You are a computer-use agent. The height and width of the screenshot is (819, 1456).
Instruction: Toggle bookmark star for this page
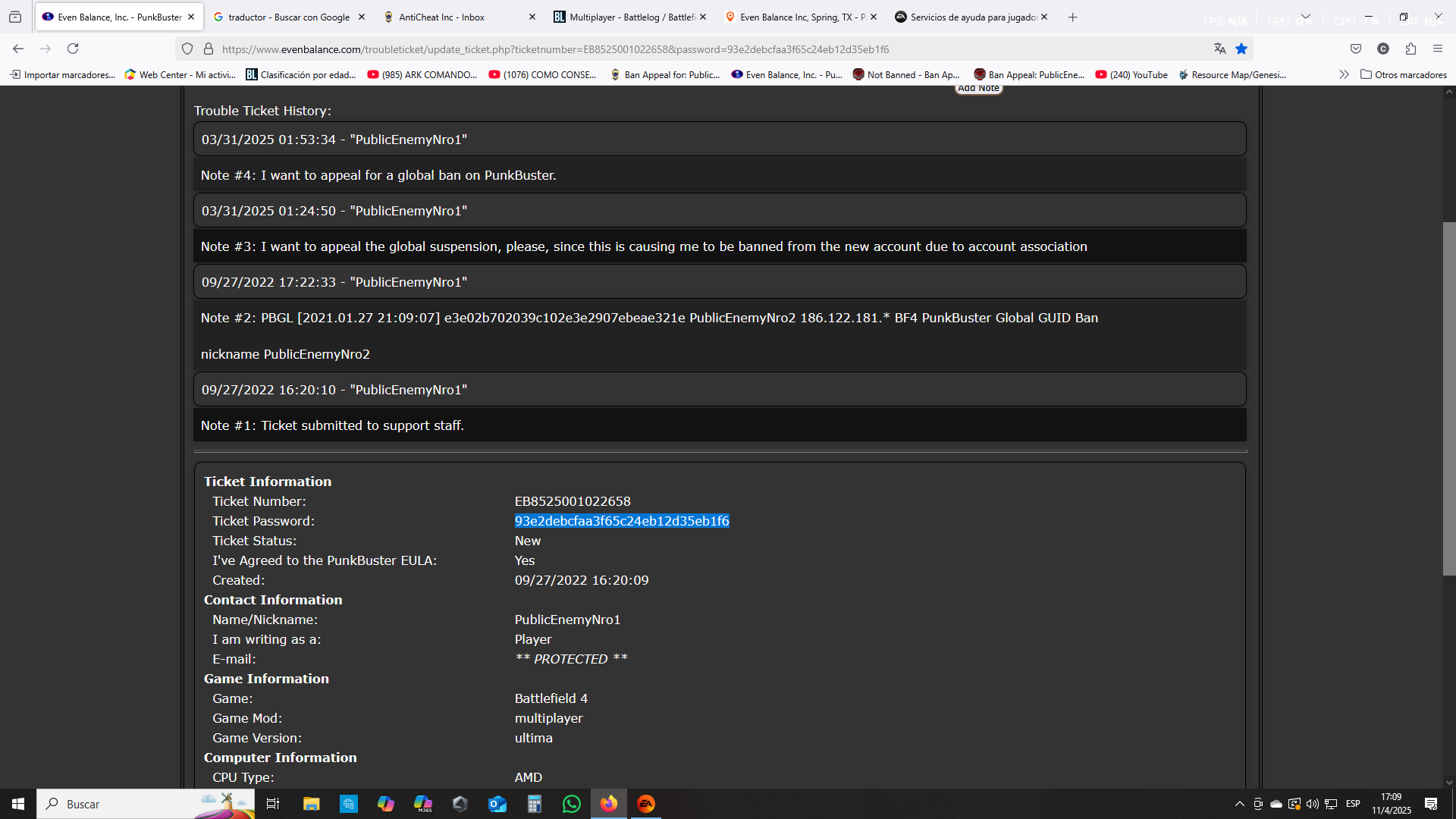[1241, 49]
